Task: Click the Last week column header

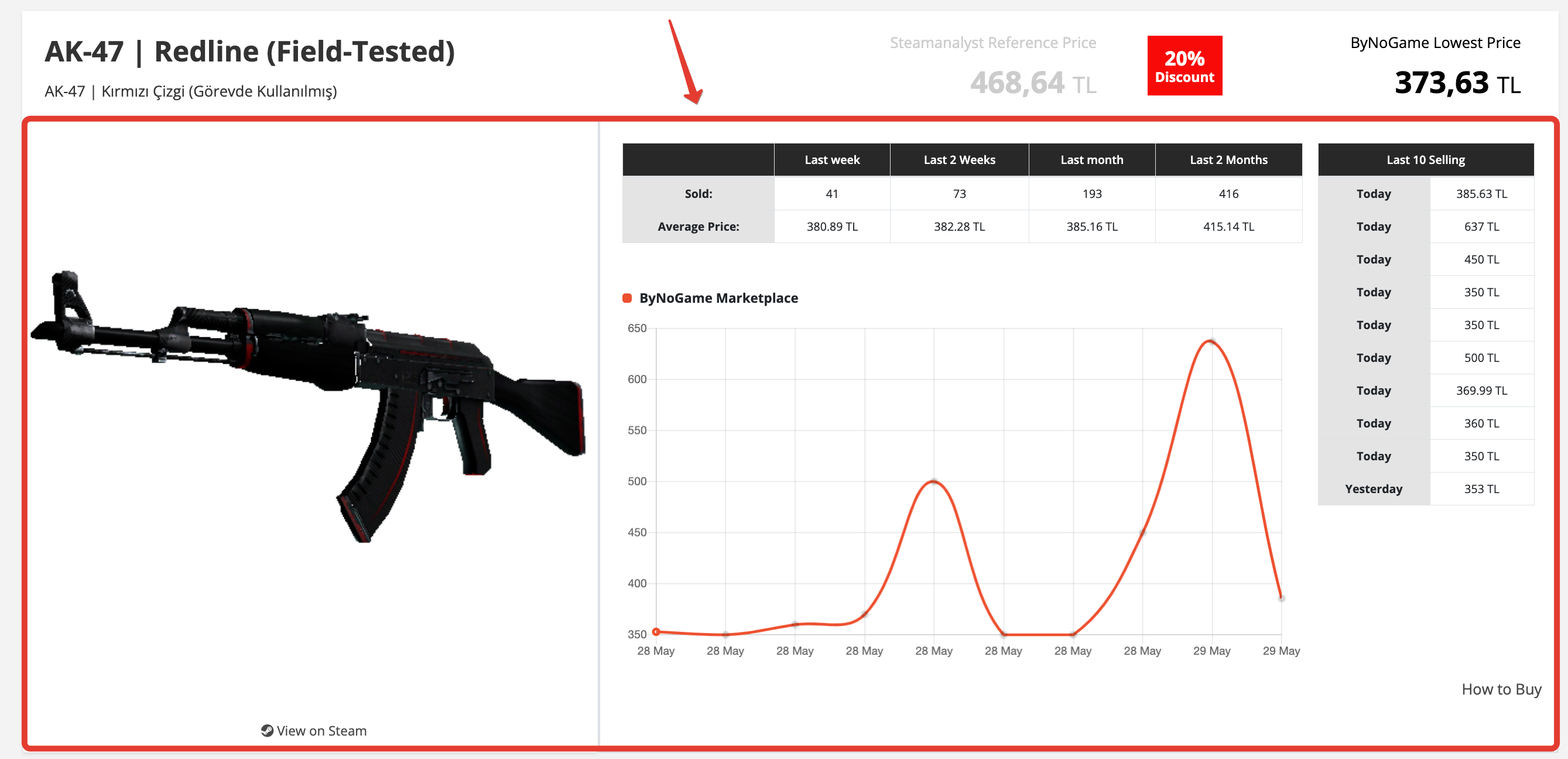Action: click(832, 159)
